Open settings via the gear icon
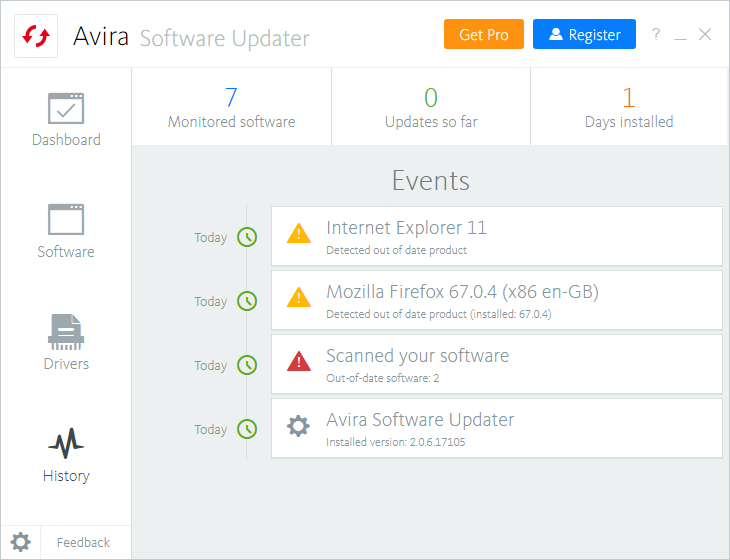The width and height of the screenshot is (730, 560). (21, 543)
